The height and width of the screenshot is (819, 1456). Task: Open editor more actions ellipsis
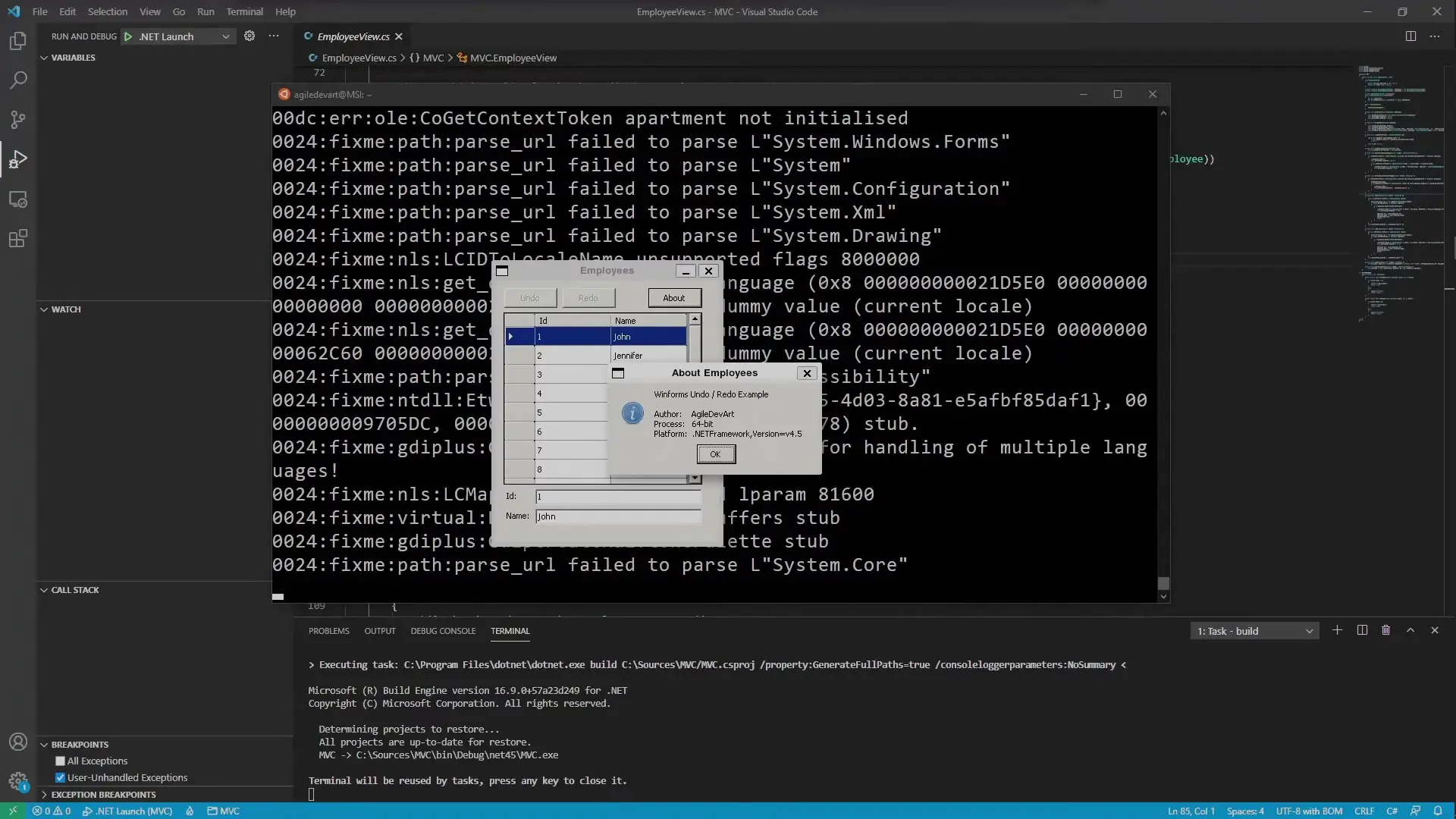click(1435, 36)
